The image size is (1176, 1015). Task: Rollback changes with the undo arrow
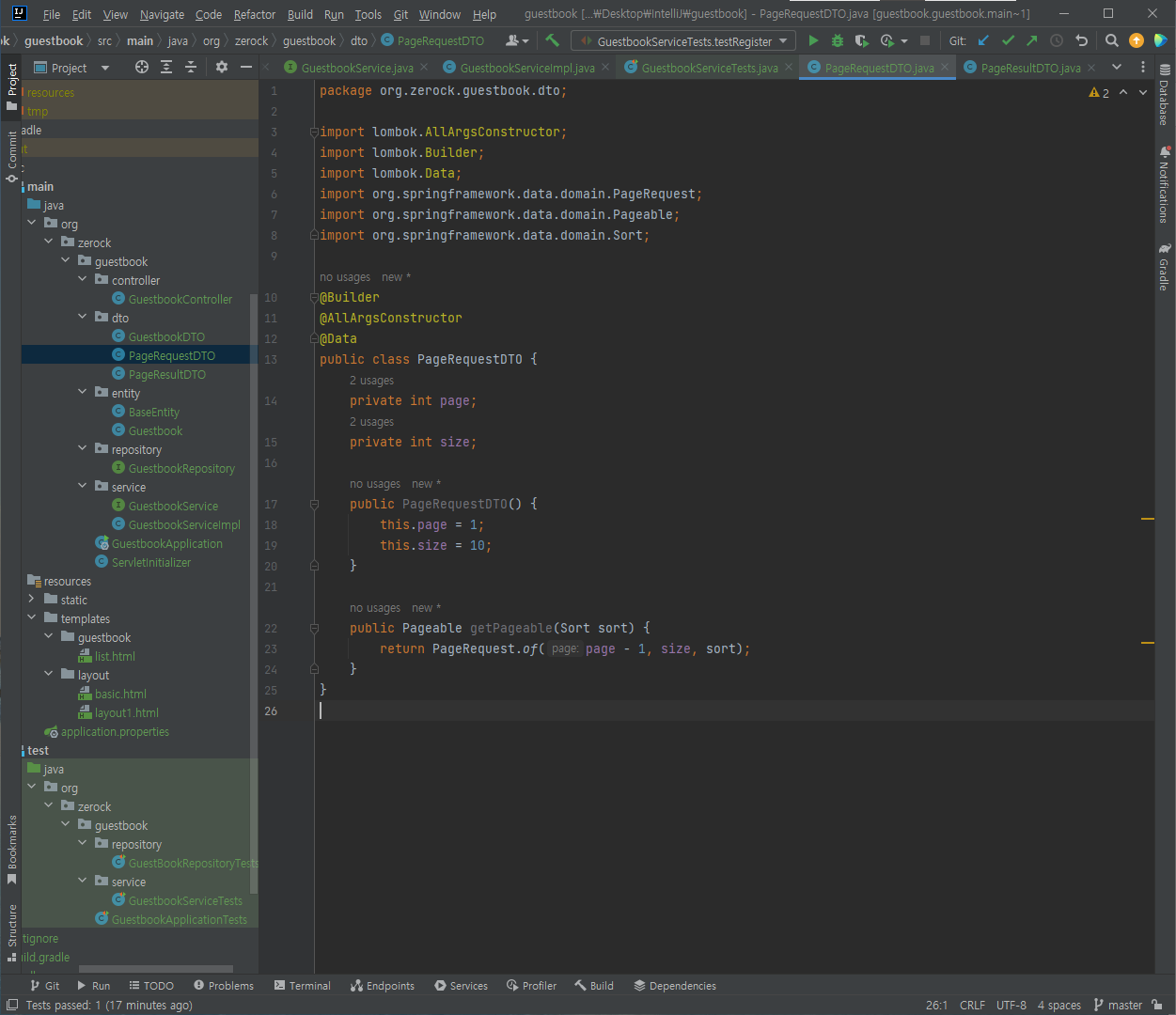(1081, 40)
